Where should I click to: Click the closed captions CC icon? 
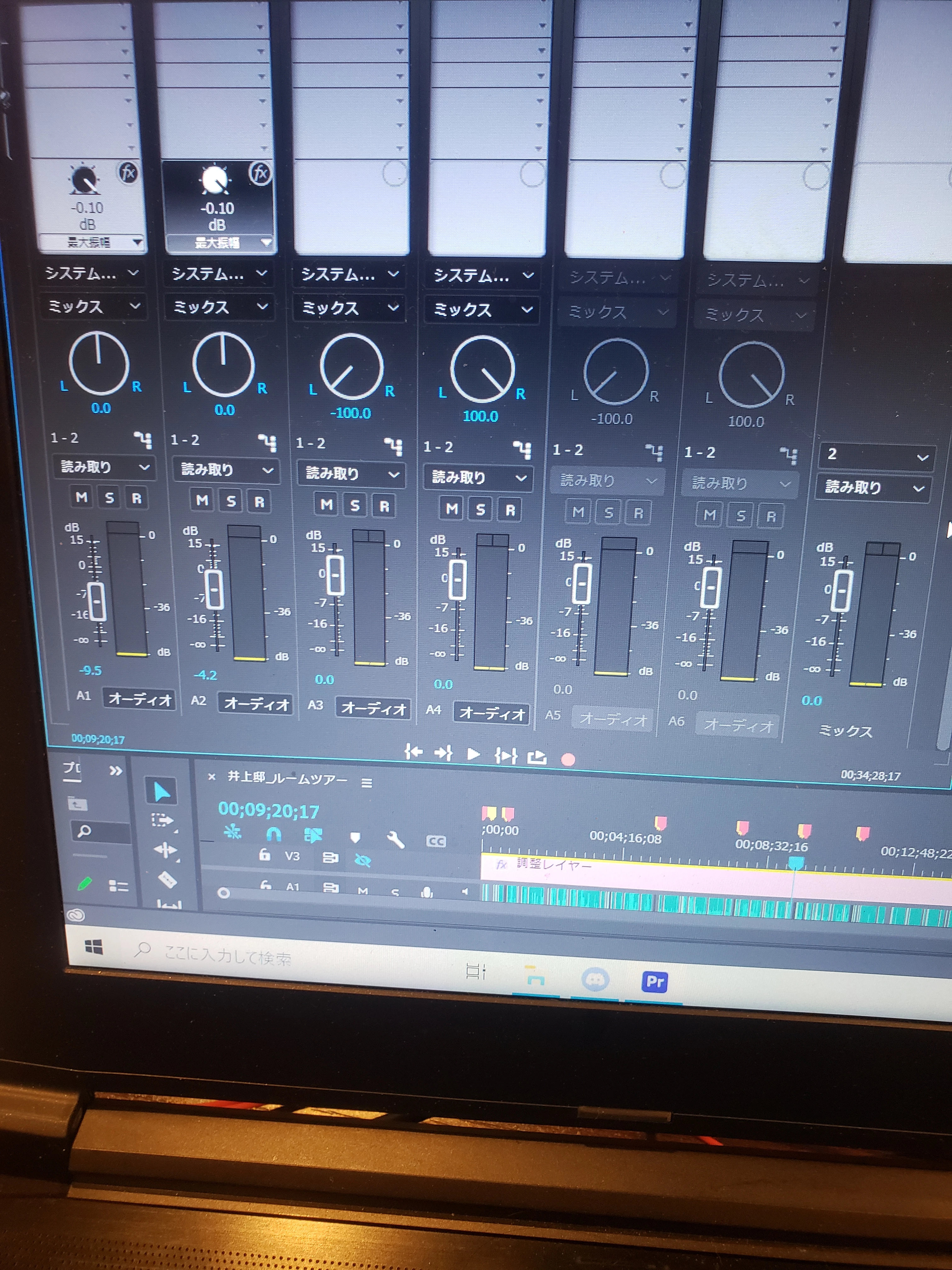point(435,842)
